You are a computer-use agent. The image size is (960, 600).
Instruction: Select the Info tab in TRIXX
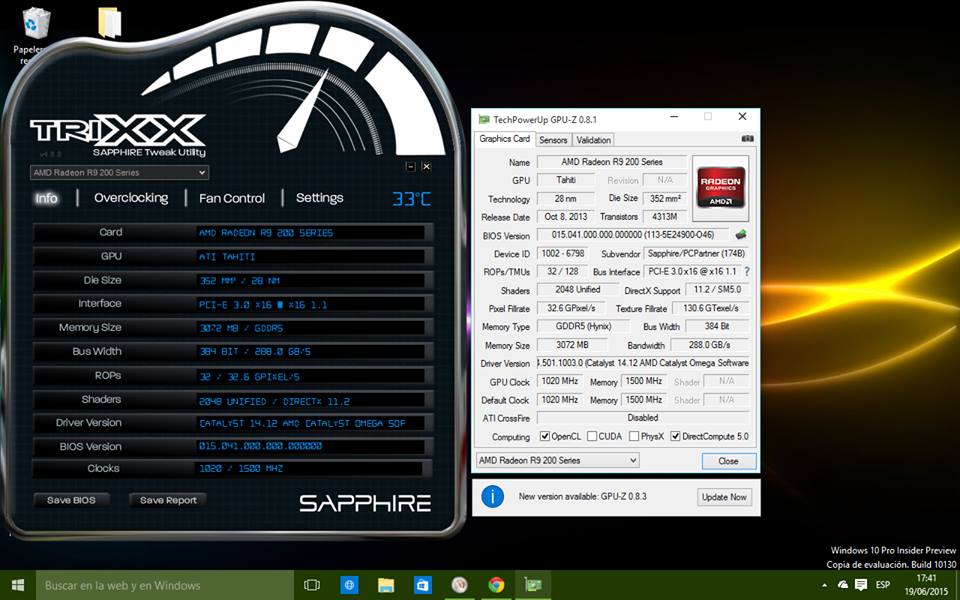coord(47,198)
